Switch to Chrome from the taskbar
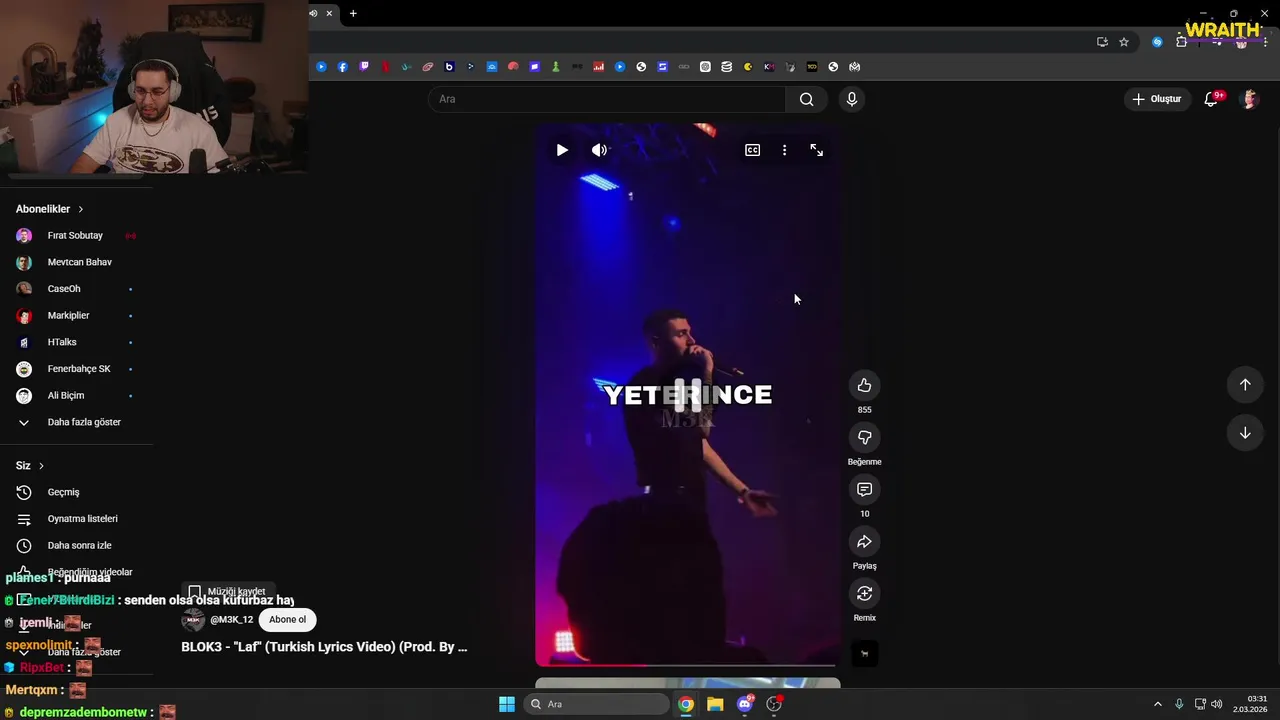Image resolution: width=1280 pixels, height=720 pixels. (686, 704)
